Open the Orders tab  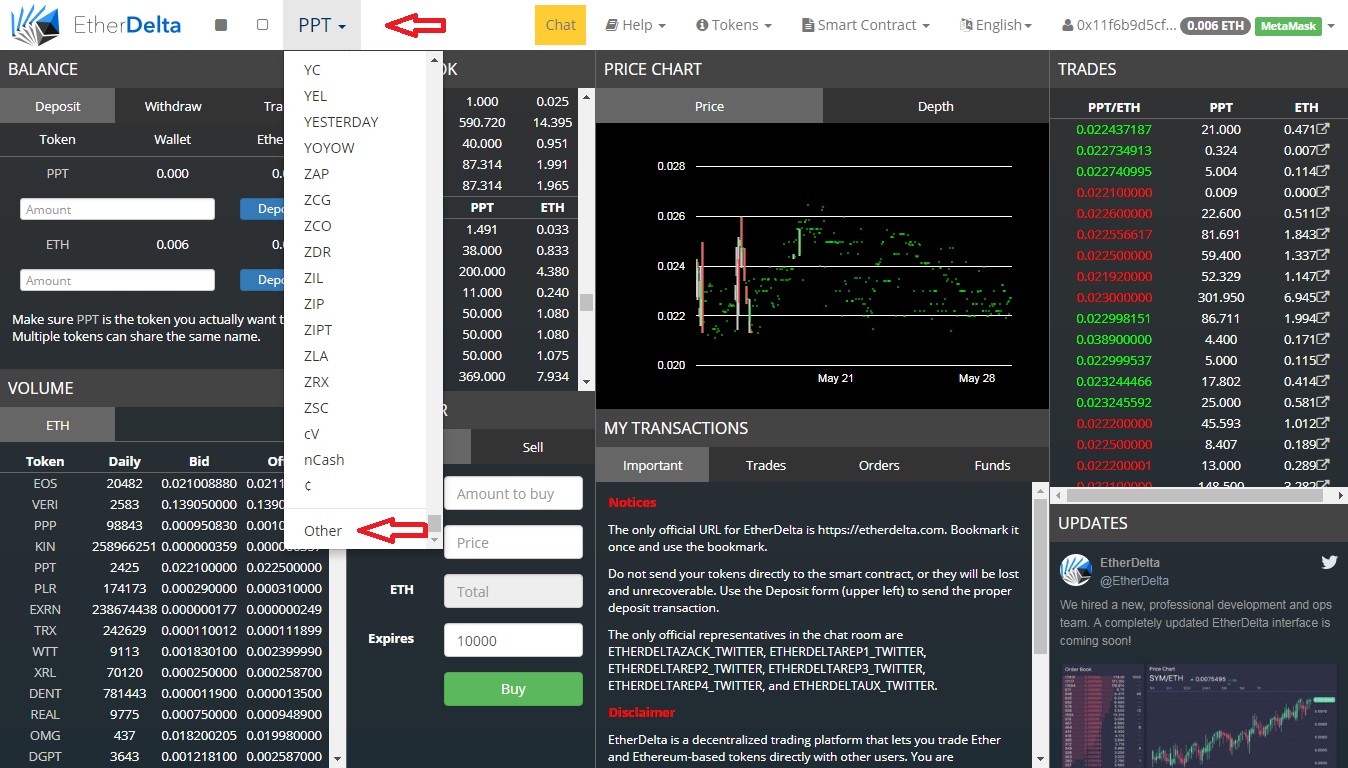[879, 465]
